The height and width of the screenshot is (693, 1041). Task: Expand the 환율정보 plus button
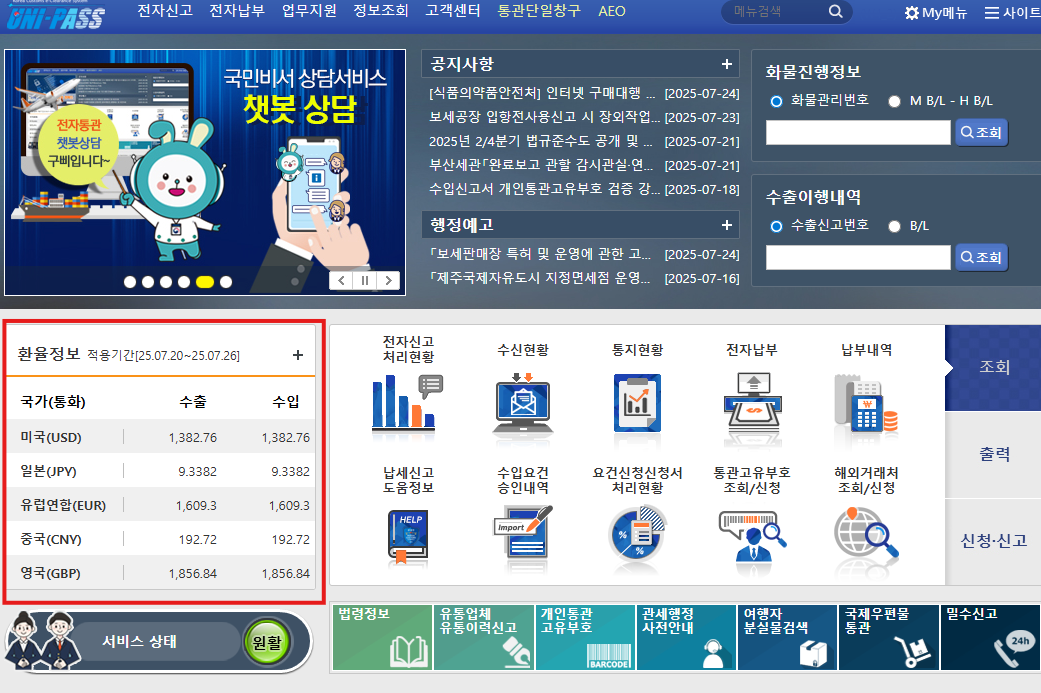[x=298, y=355]
